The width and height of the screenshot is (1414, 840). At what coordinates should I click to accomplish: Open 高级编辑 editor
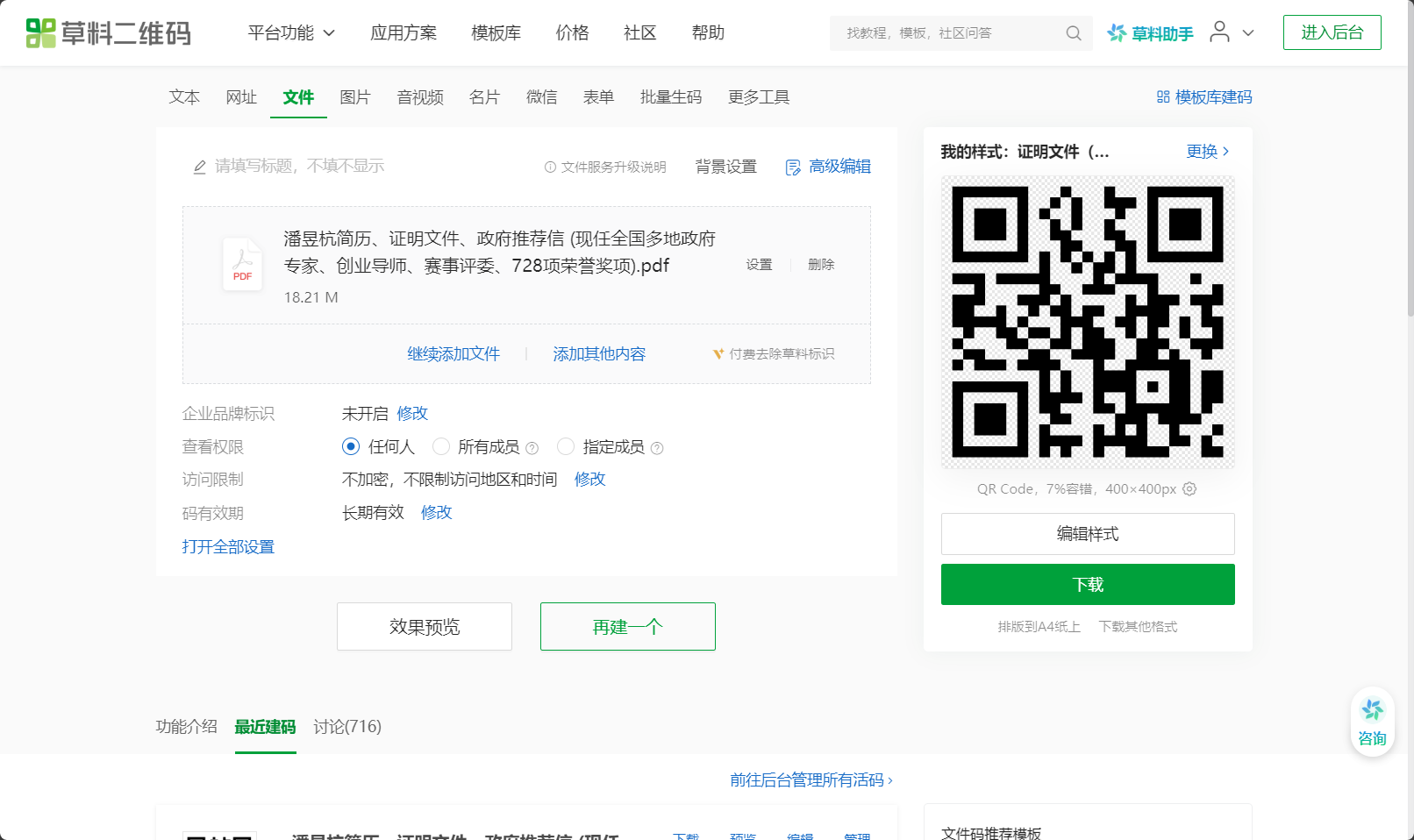click(828, 167)
